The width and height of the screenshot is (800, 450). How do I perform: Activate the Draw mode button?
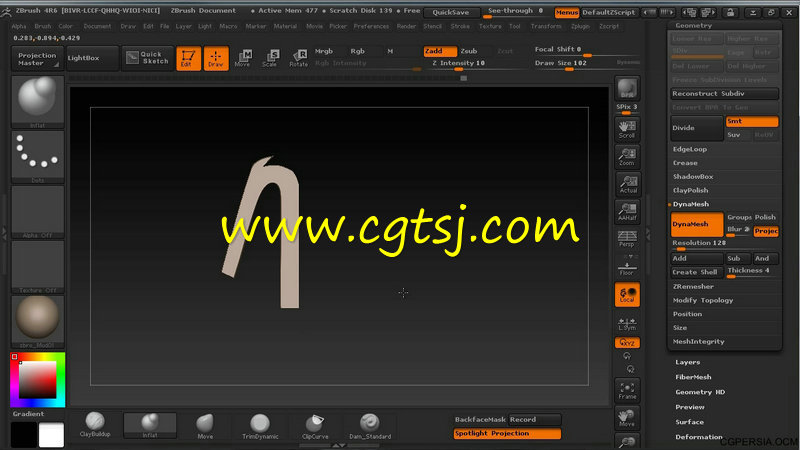click(216, 58)
